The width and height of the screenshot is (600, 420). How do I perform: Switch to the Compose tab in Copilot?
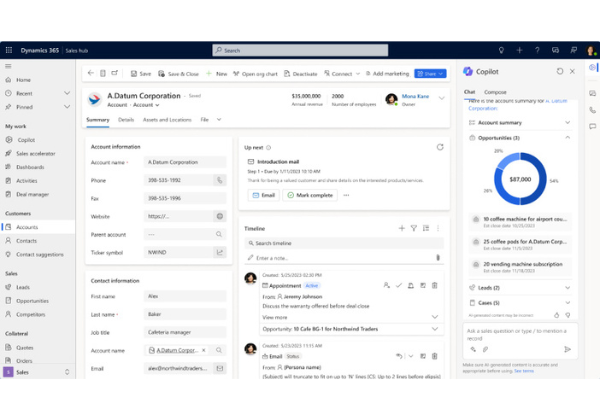[x=495, y=92]
